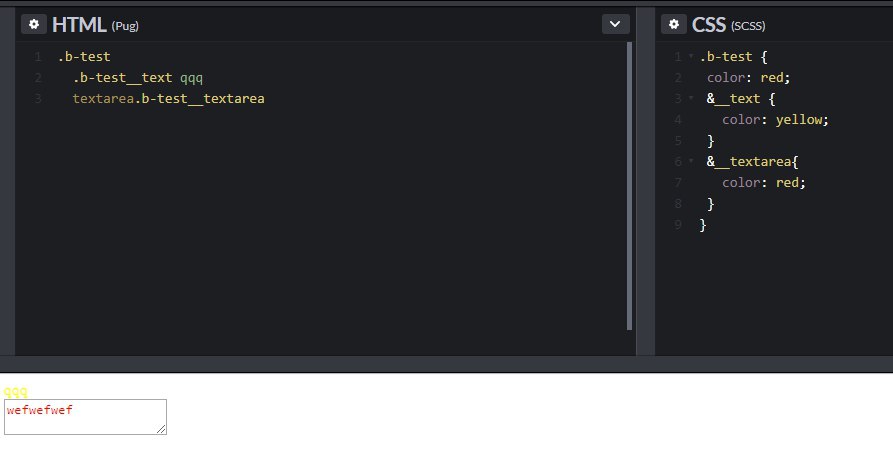Screen dimensions: 893x457
Task: Open CSS editor settings gear
Action: click(674, 25)
